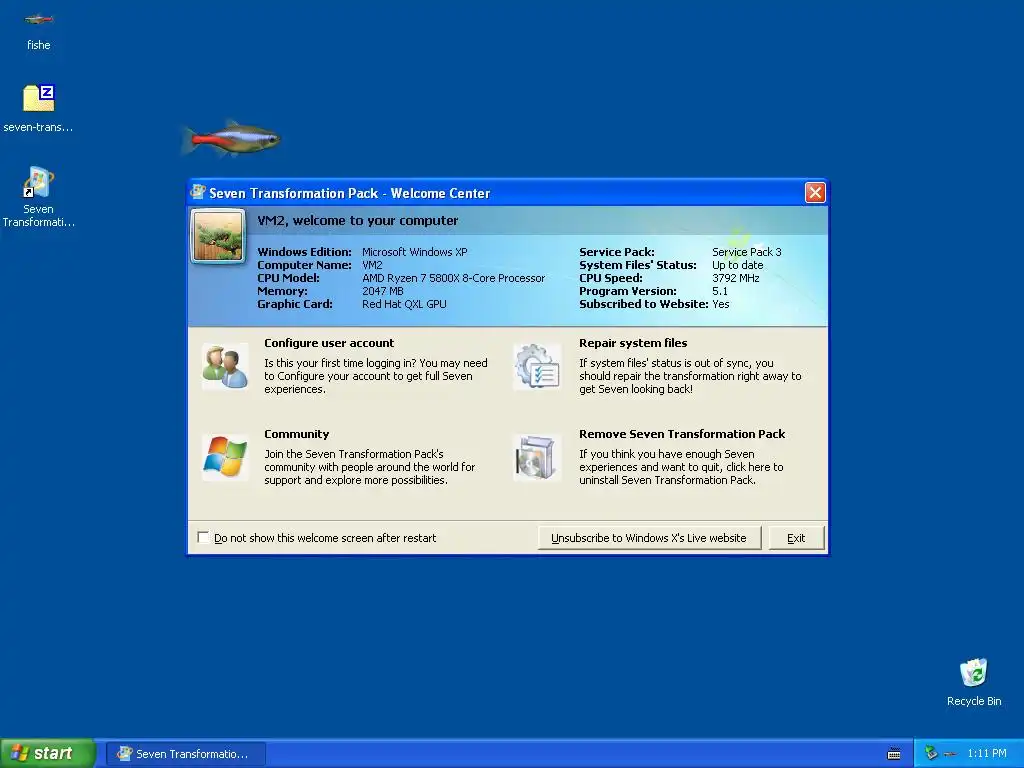Click the 'Up to date' status value

[737, 264]
